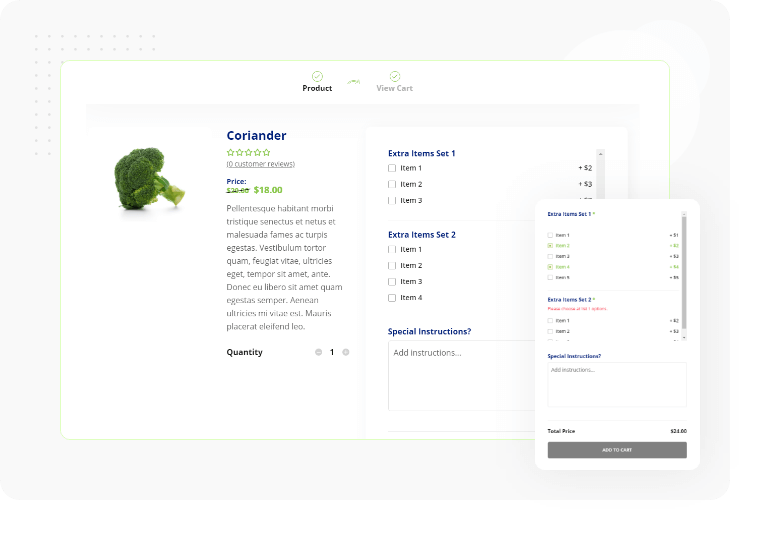This screenshot has height=538, width=768.
Task: Uncheck green Item 4 in popup Extra Items Set 1
Action: 550,267
